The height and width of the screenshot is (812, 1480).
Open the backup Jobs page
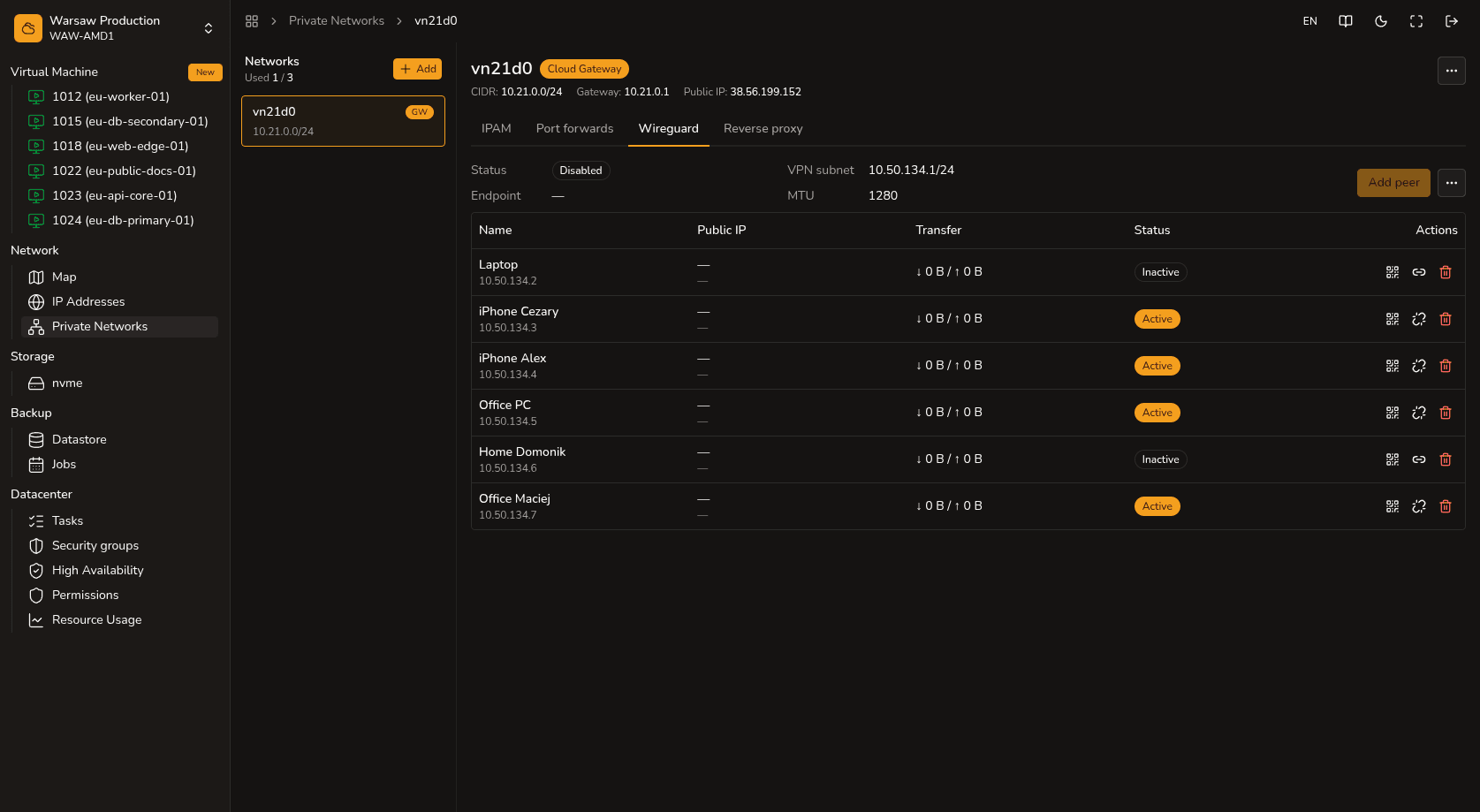tap(119, 464)
